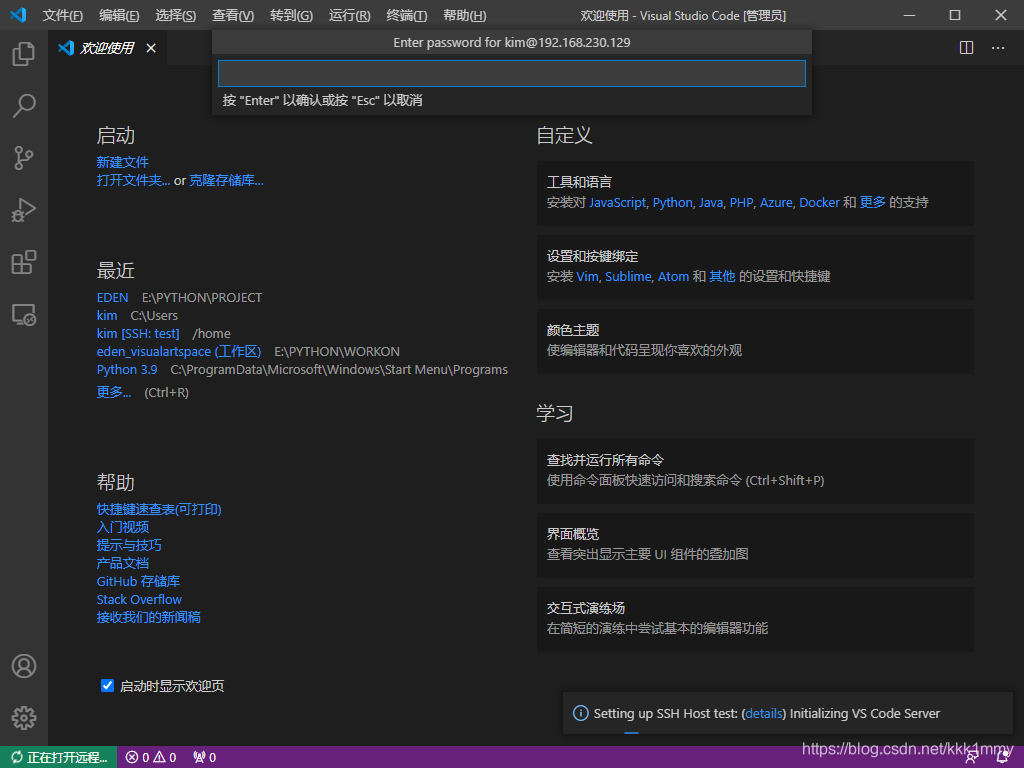
Task: Open the 界面概览 learning card
Action: [x=755, y=545]
